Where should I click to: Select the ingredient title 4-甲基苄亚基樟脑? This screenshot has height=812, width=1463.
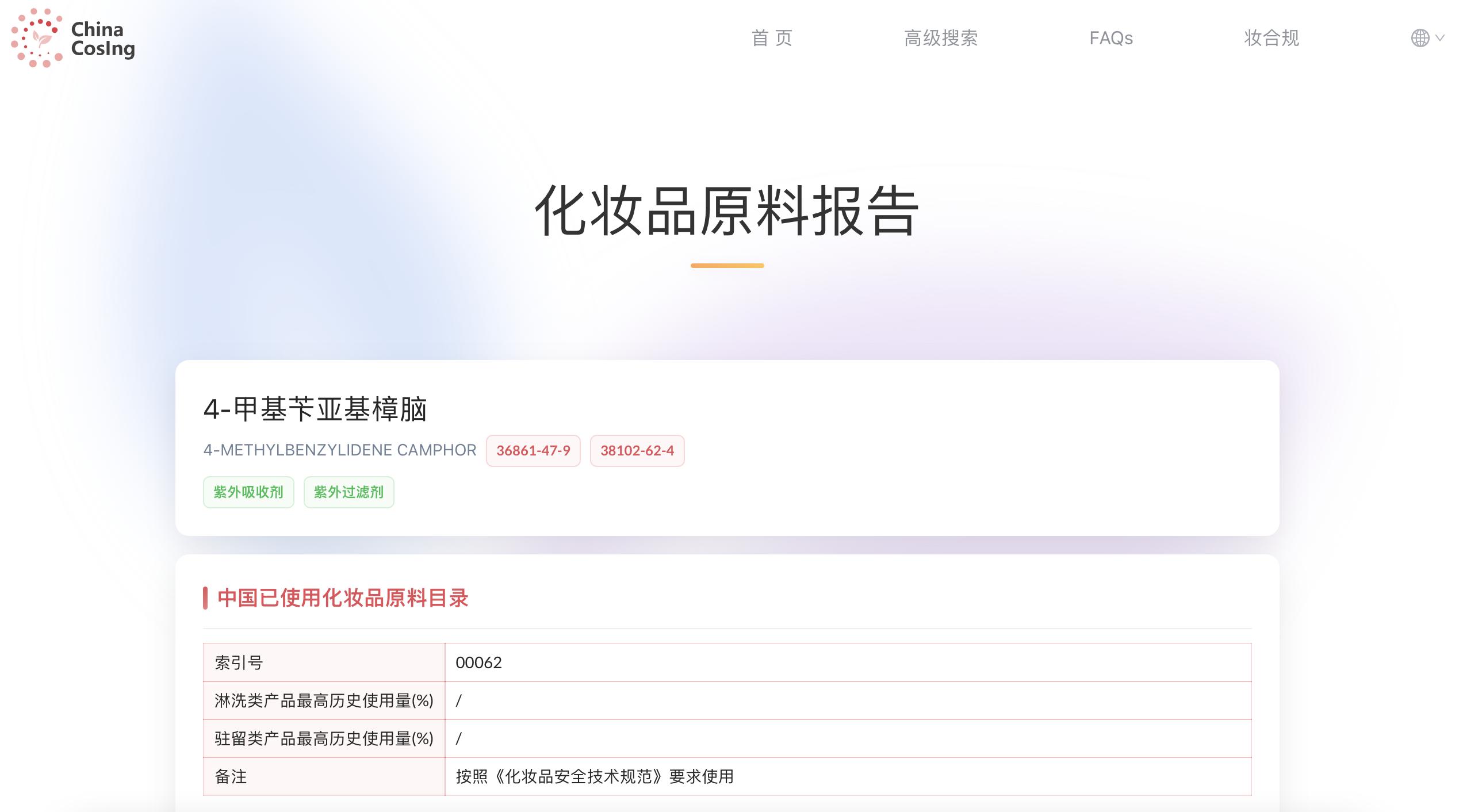316,409
